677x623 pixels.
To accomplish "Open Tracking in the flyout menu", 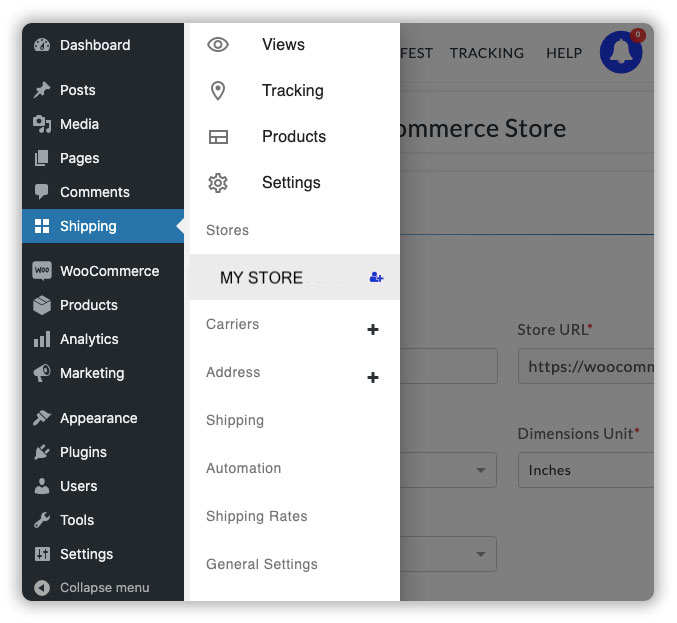I will coord(293,91).
